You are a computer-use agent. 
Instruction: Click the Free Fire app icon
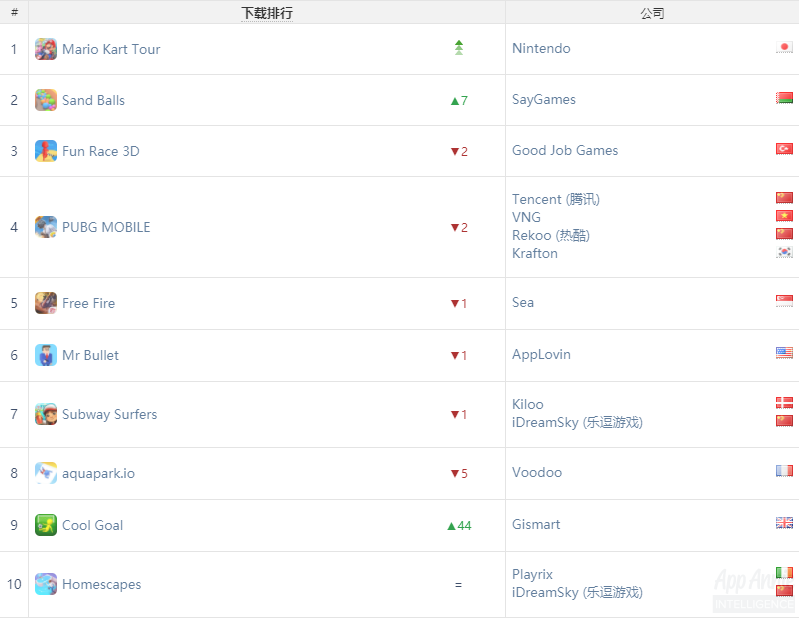[46, 303]
